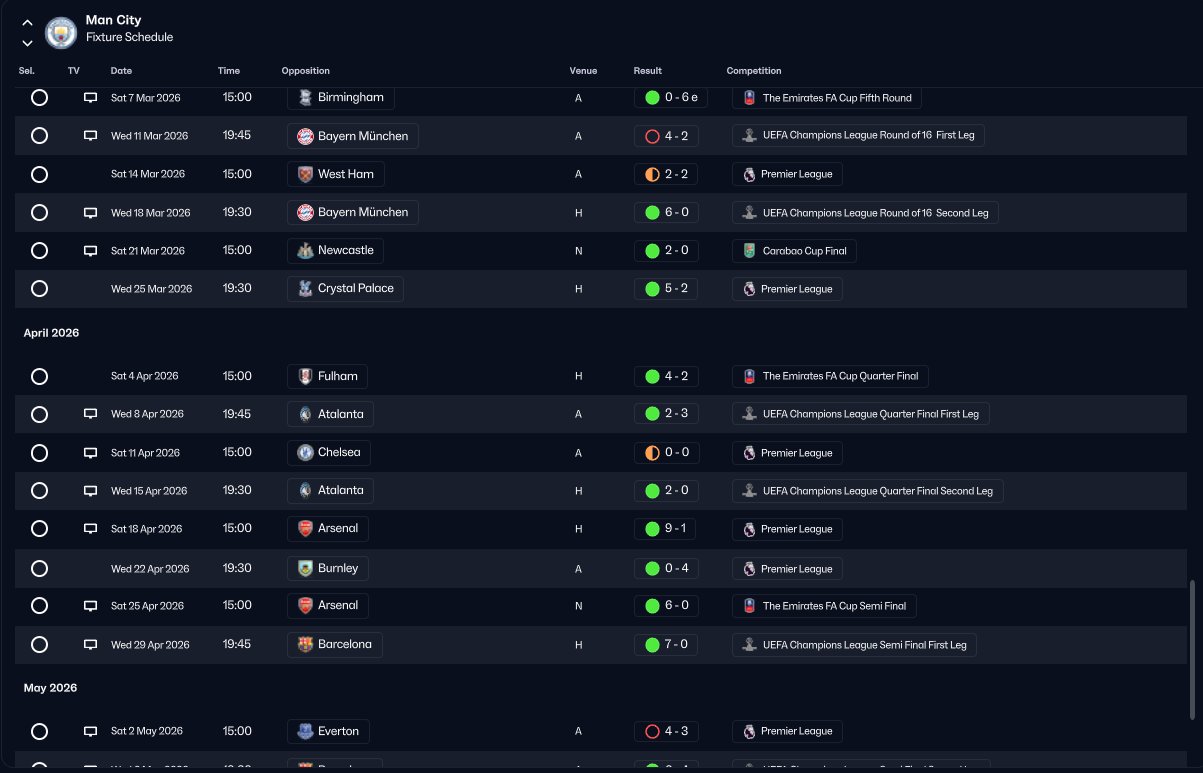Image resolution: width=1203 pixels, height=773 pixels.
Task: Select the Chelsea fixture radio button
Action: (x=39, y=453)
